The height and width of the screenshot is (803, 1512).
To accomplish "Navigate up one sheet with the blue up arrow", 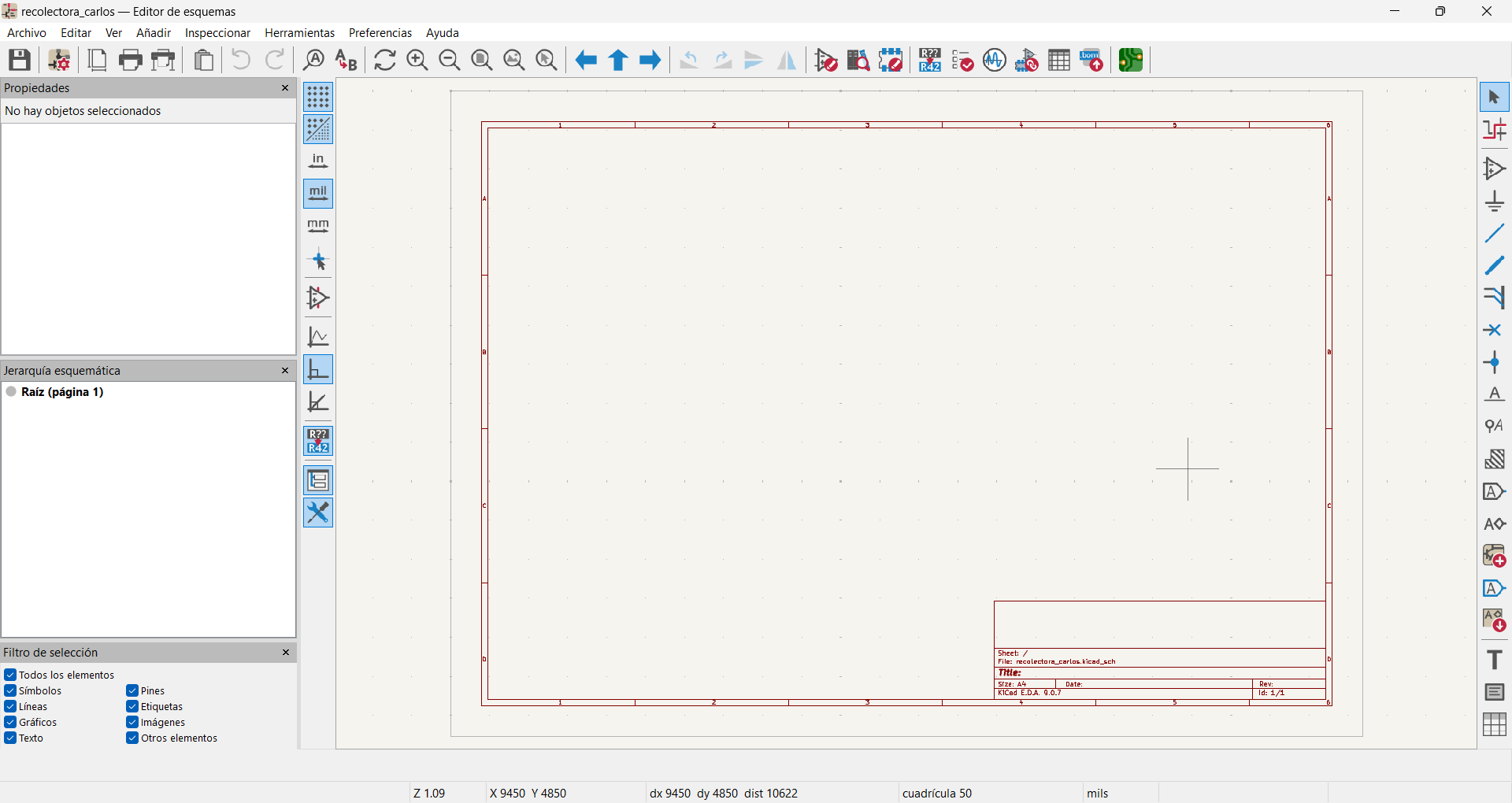I will [618, 60].
